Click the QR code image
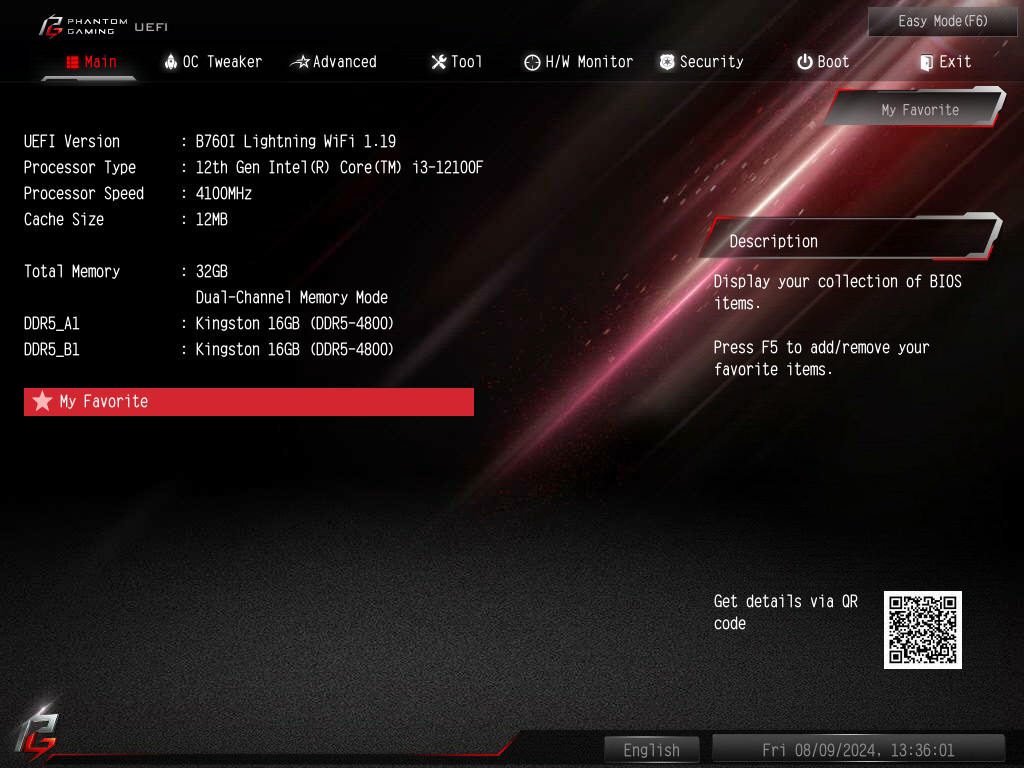Viewport: 1024px width, 768px height. click(x=923, y=630)
